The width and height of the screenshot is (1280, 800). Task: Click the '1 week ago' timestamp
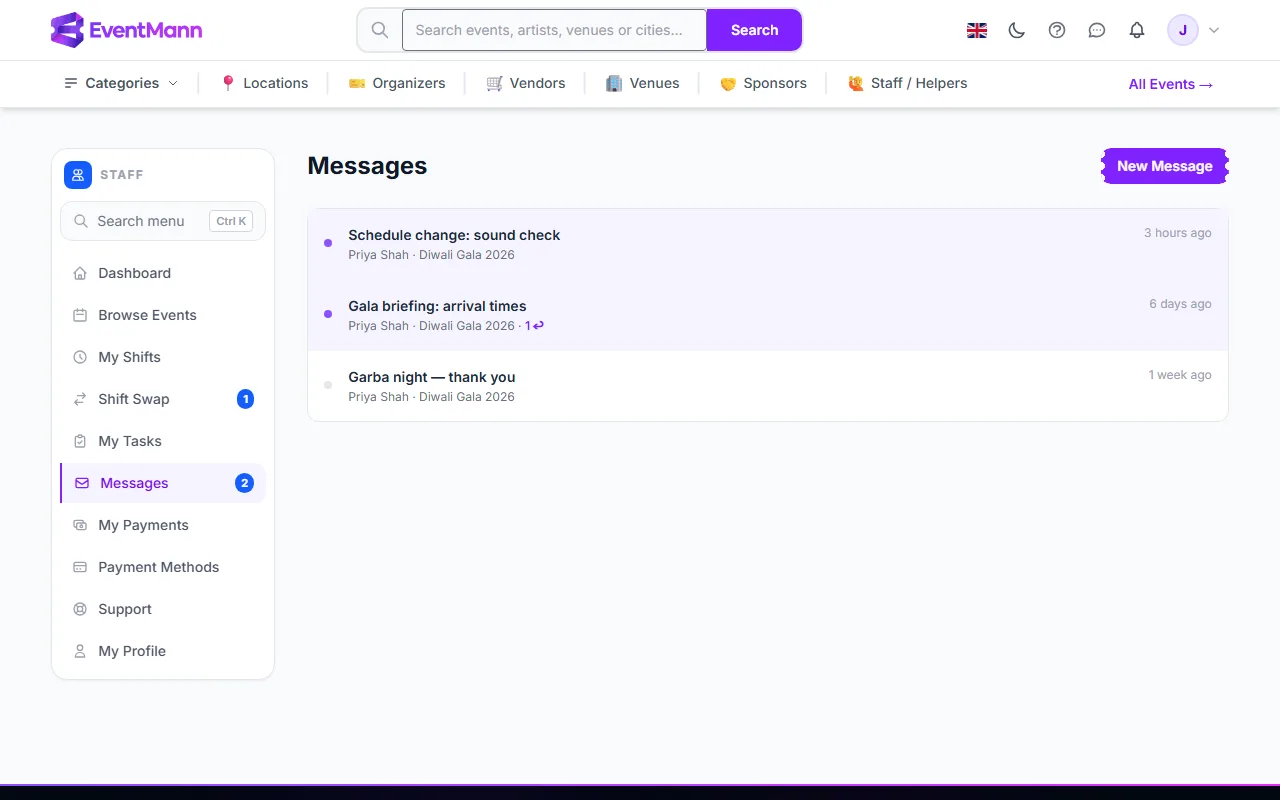point(1180,375)
